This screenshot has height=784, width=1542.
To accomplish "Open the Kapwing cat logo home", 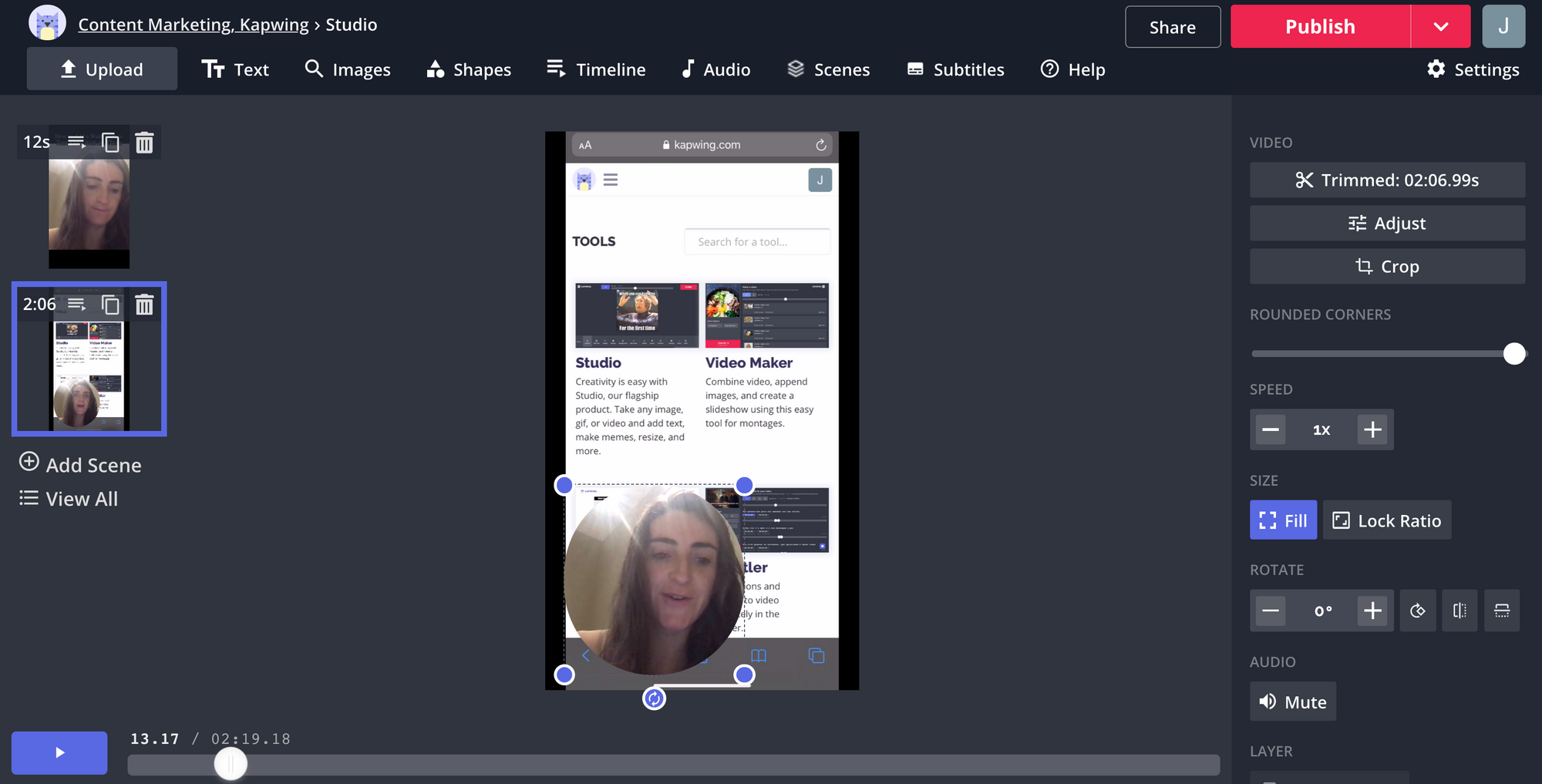I will pos(47,24).
